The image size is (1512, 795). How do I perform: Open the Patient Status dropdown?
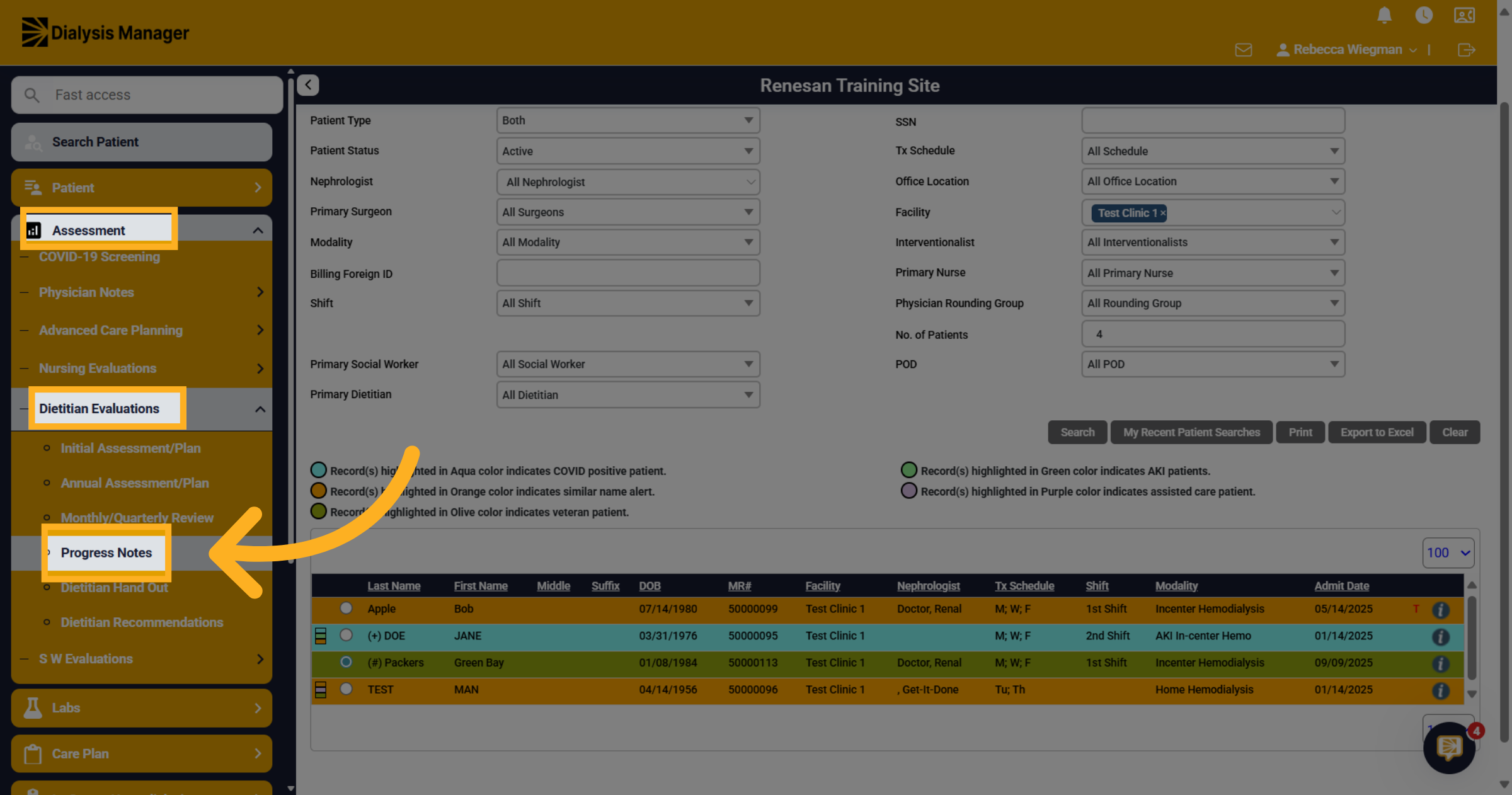point(628,151)
